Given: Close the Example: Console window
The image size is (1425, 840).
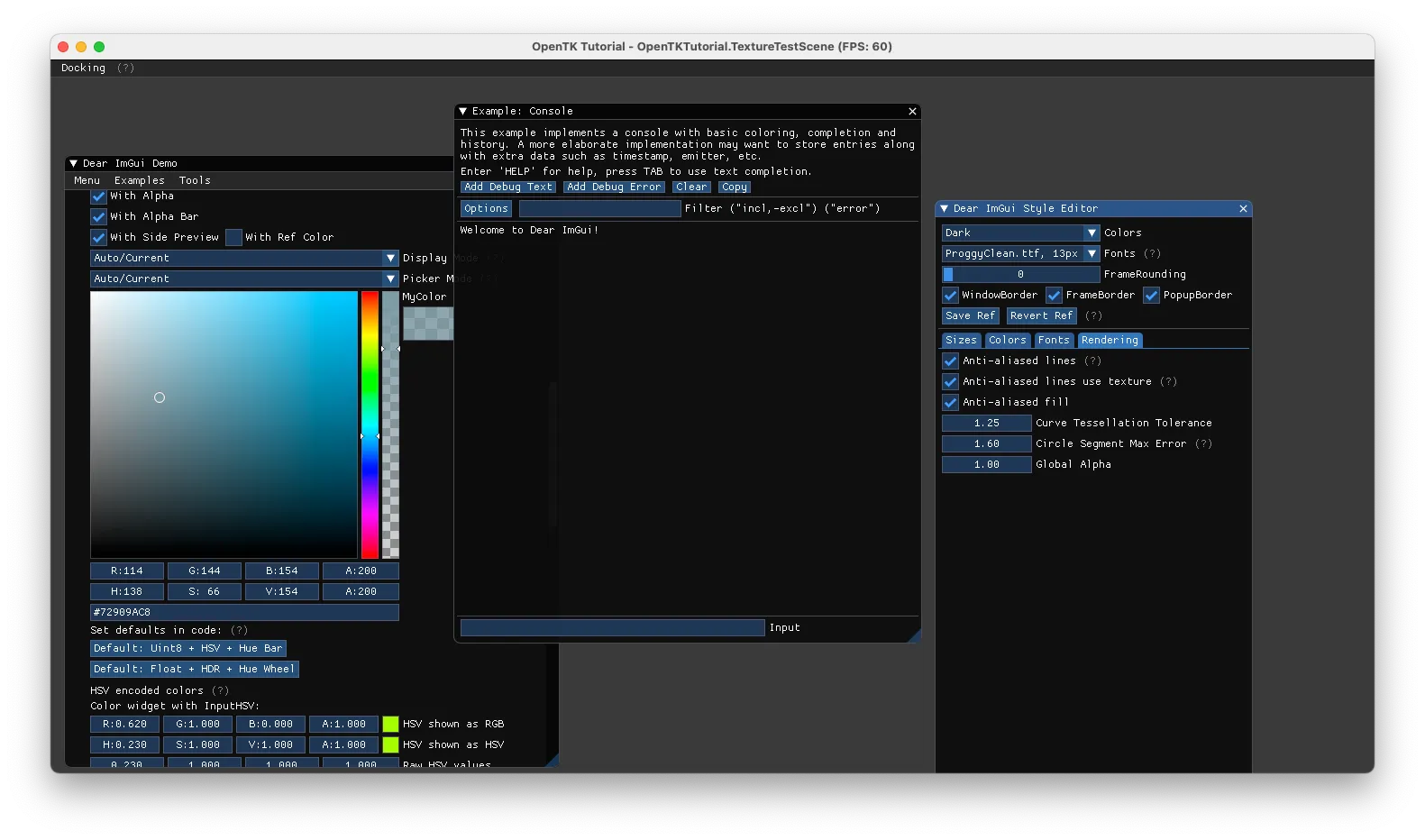Looking at the screenshot, I should click(x=912, y=112).
